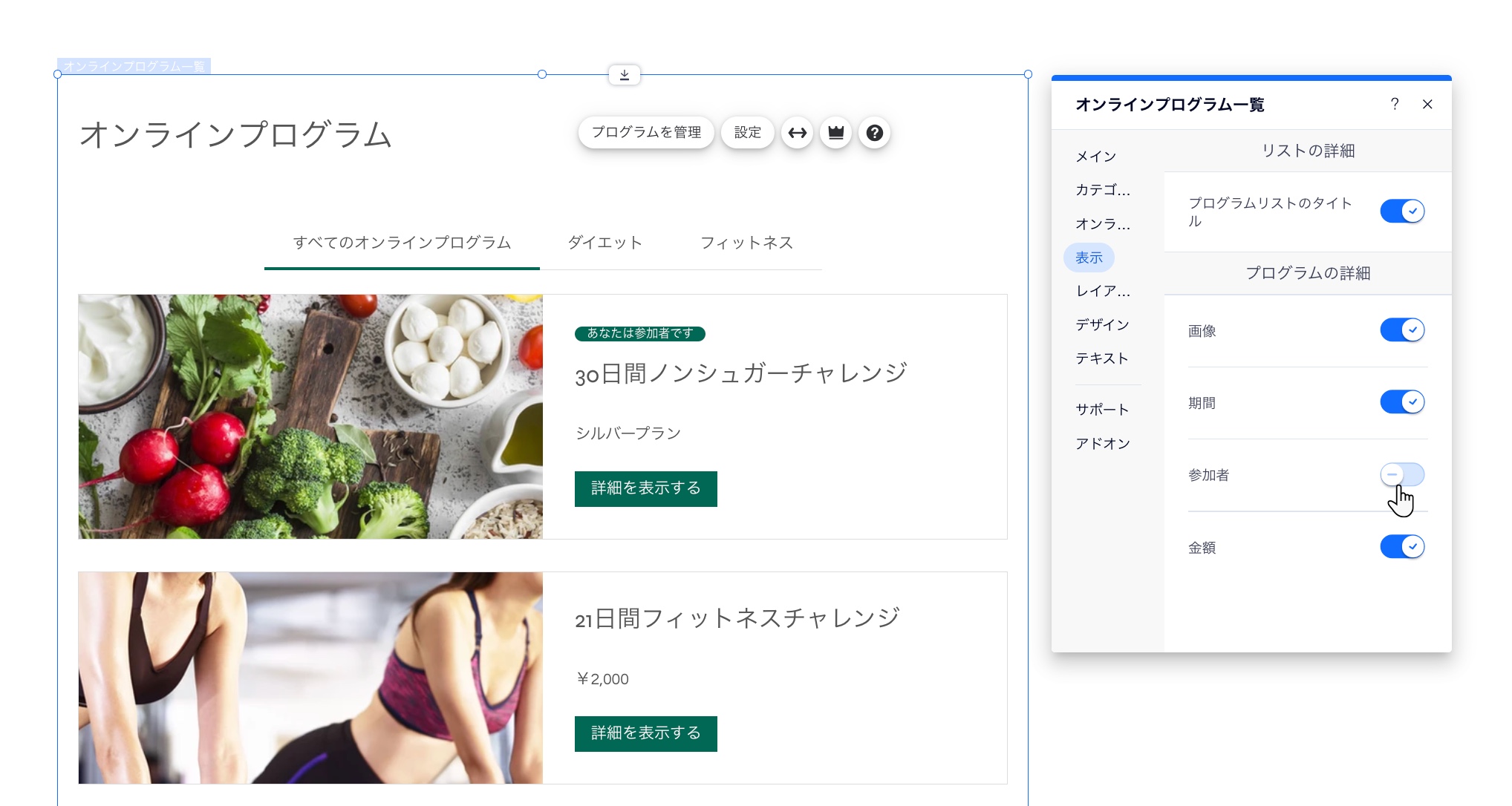Switch to the ダイエット tab
This screenshot has height=806, width=1512.
click(x=605, y=243)
